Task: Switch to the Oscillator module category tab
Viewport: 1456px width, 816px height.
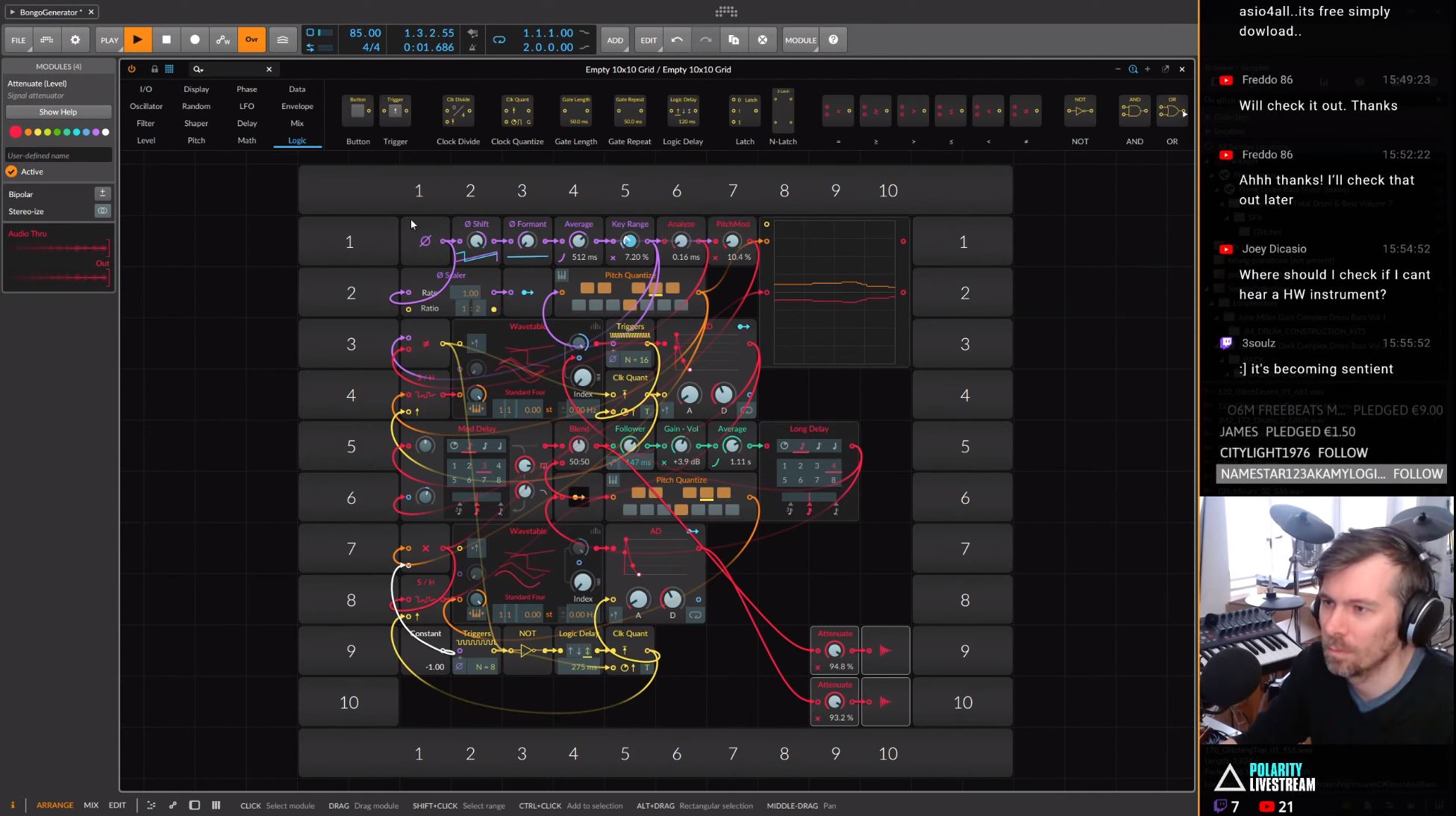Action: 146,106
